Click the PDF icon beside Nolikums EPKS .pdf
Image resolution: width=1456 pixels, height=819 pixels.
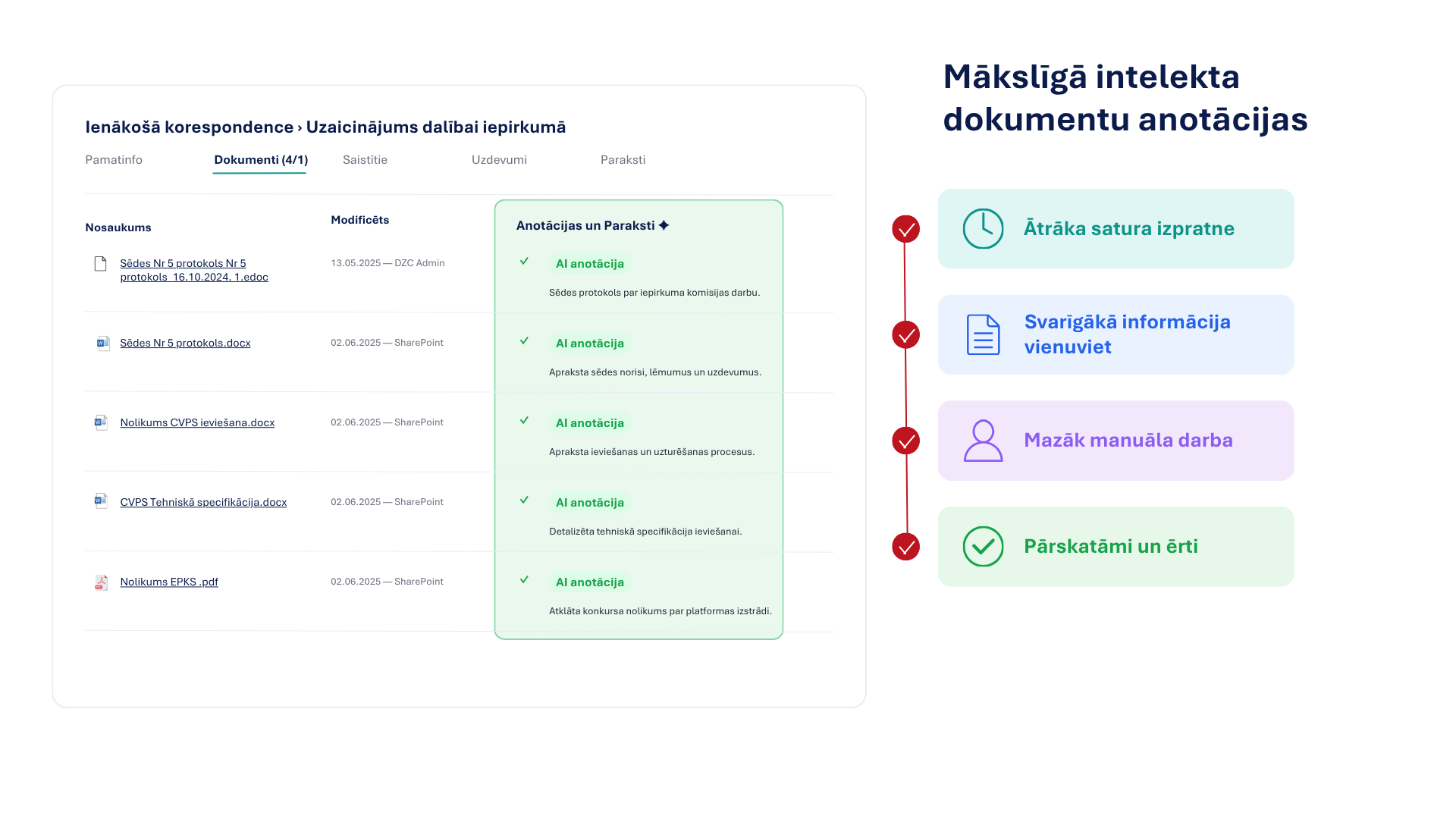pos(101,582)
